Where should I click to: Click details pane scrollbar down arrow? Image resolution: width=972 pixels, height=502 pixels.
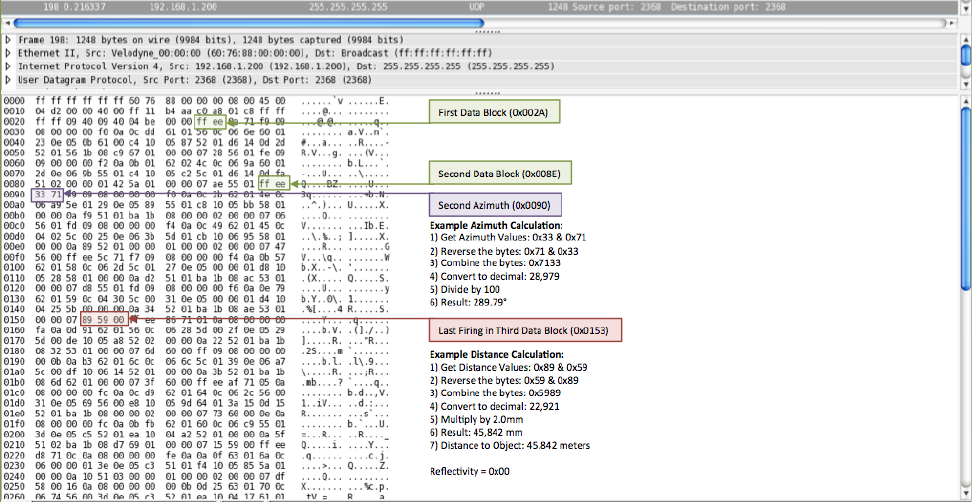(x=965, y=84)
